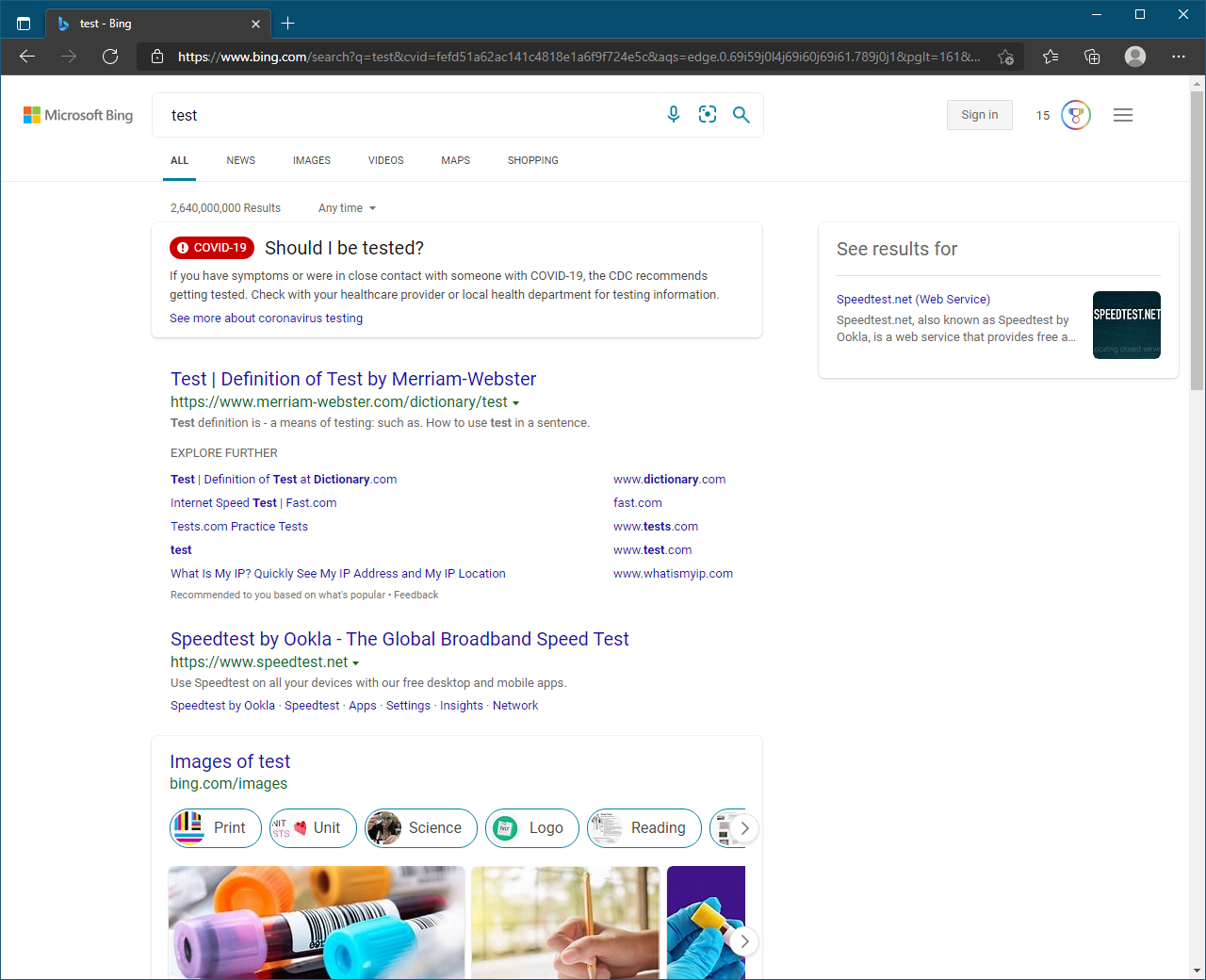Open visual search using the camera icon

click(x=707, y=114)
